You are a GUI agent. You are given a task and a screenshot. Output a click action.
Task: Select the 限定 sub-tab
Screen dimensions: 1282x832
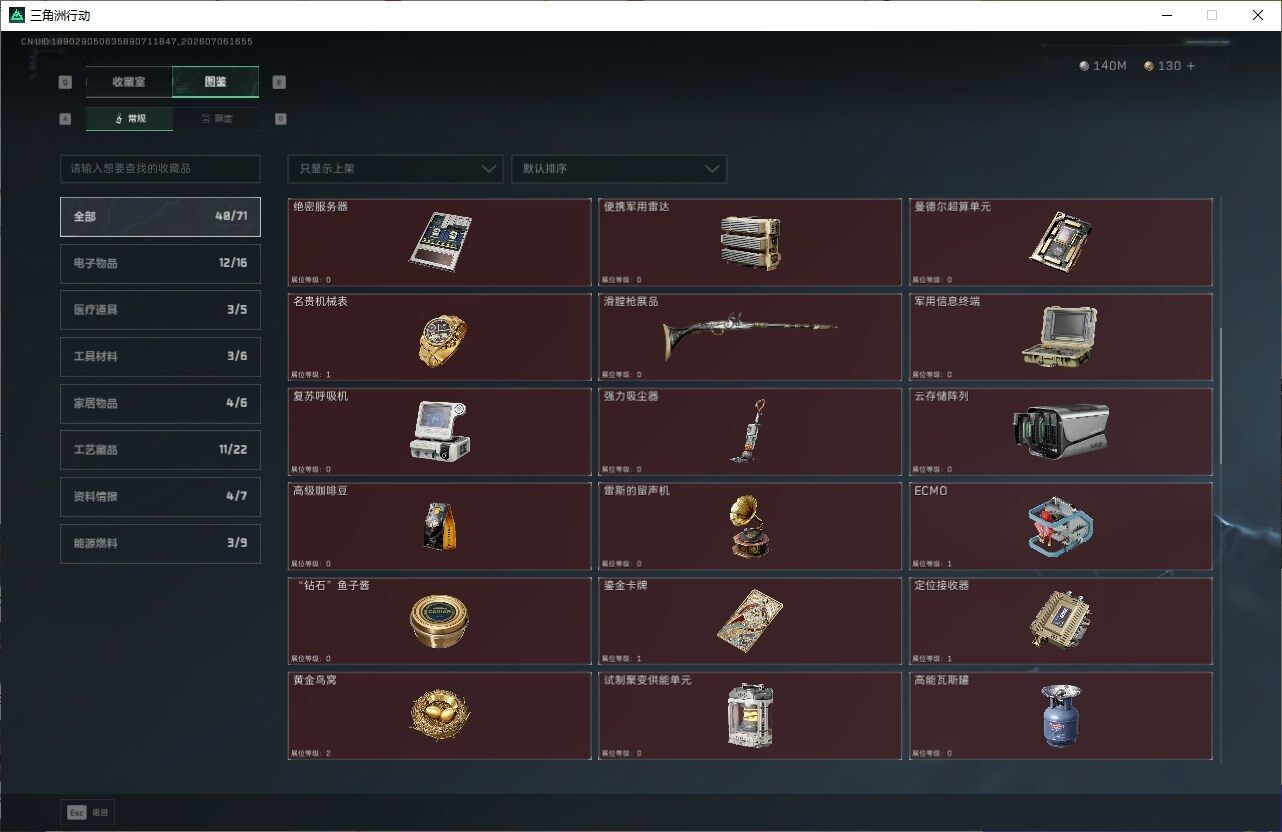coord(217,118)
